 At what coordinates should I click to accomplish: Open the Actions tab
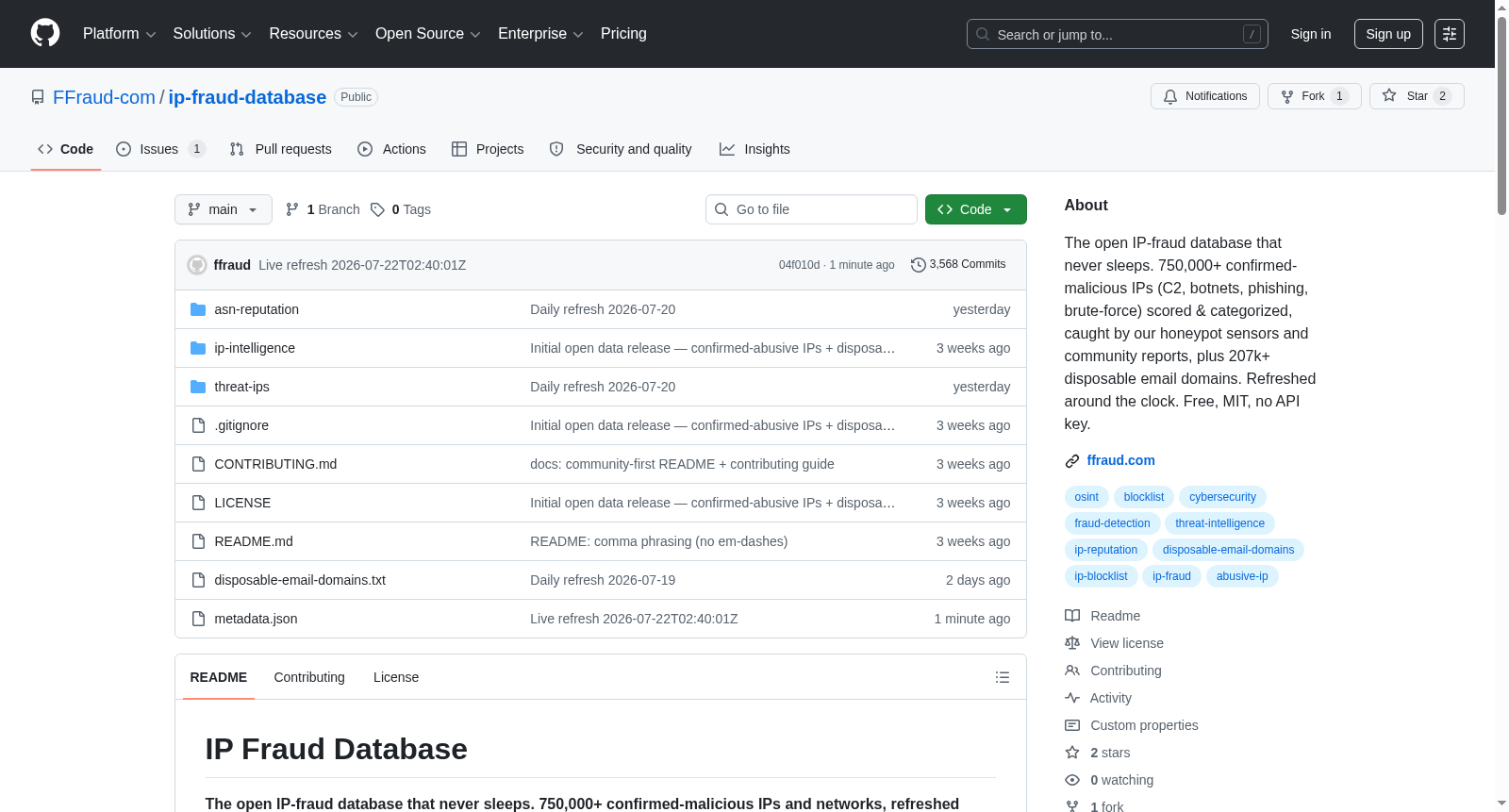pyautogui.click(x=392, y=149)
